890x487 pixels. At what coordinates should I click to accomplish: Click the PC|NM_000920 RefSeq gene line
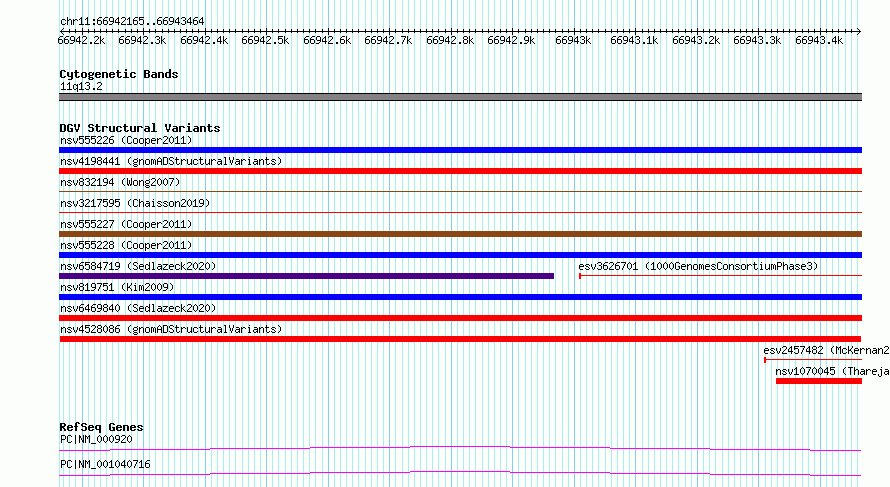click(x=460, y=449)
